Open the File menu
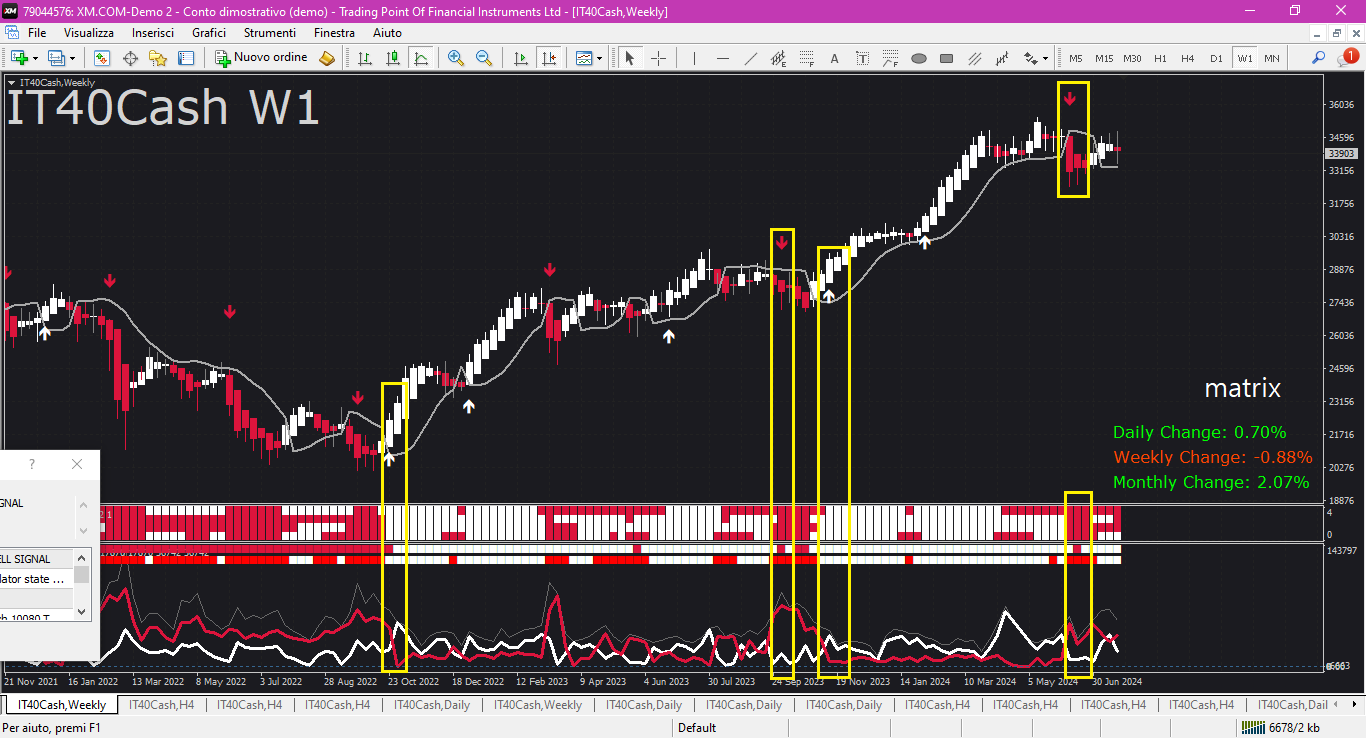 tap(37, 33)
